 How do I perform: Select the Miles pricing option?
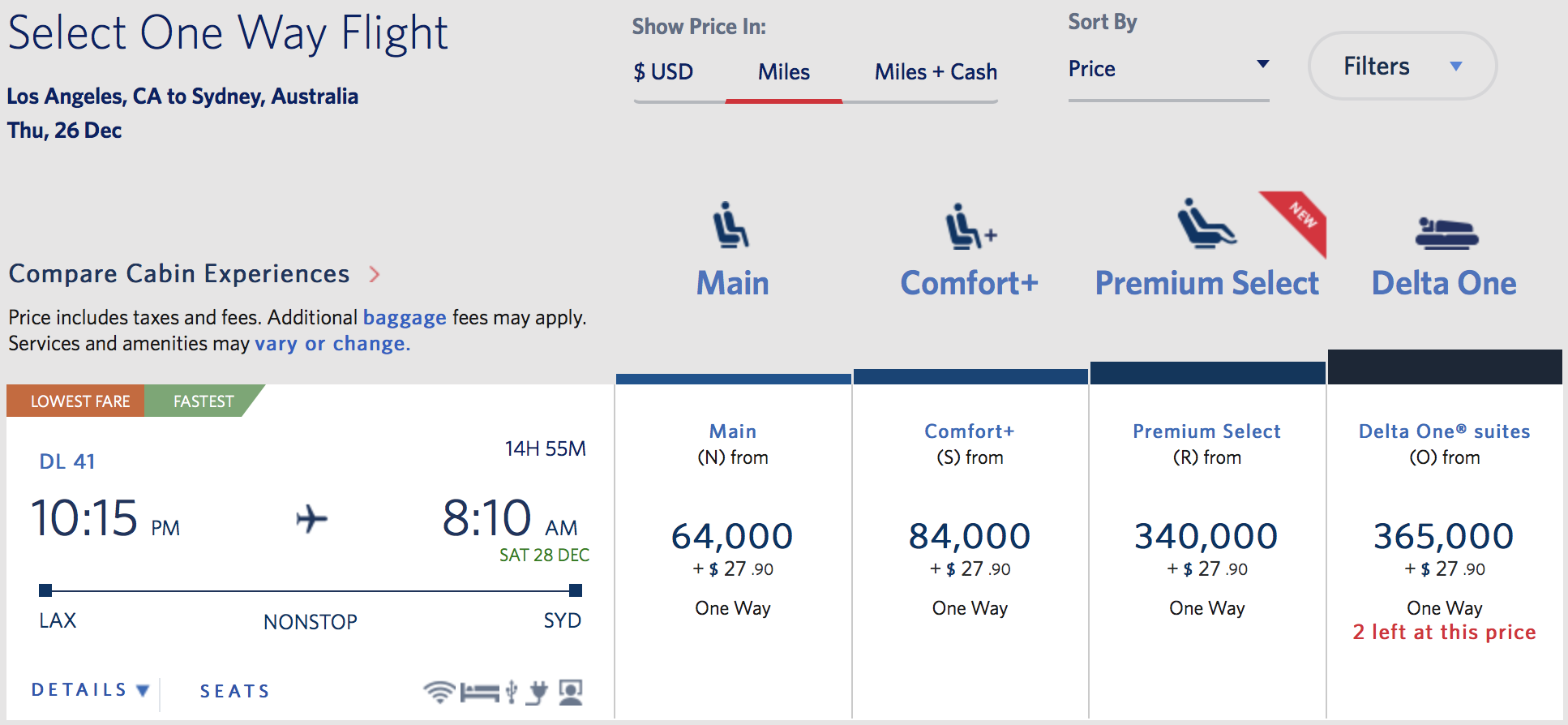pos(783,71)
